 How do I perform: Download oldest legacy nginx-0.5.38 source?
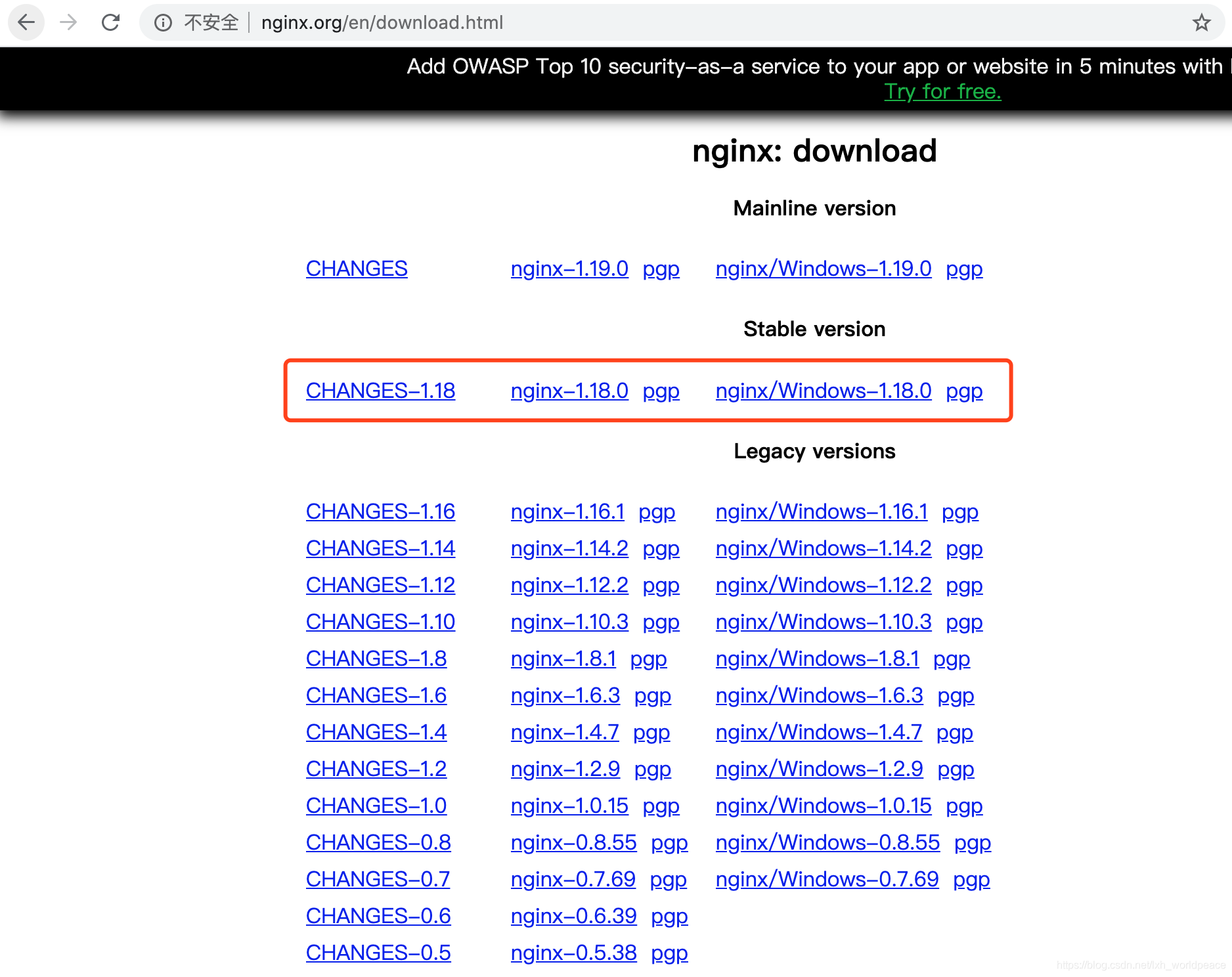coord(573,952)
